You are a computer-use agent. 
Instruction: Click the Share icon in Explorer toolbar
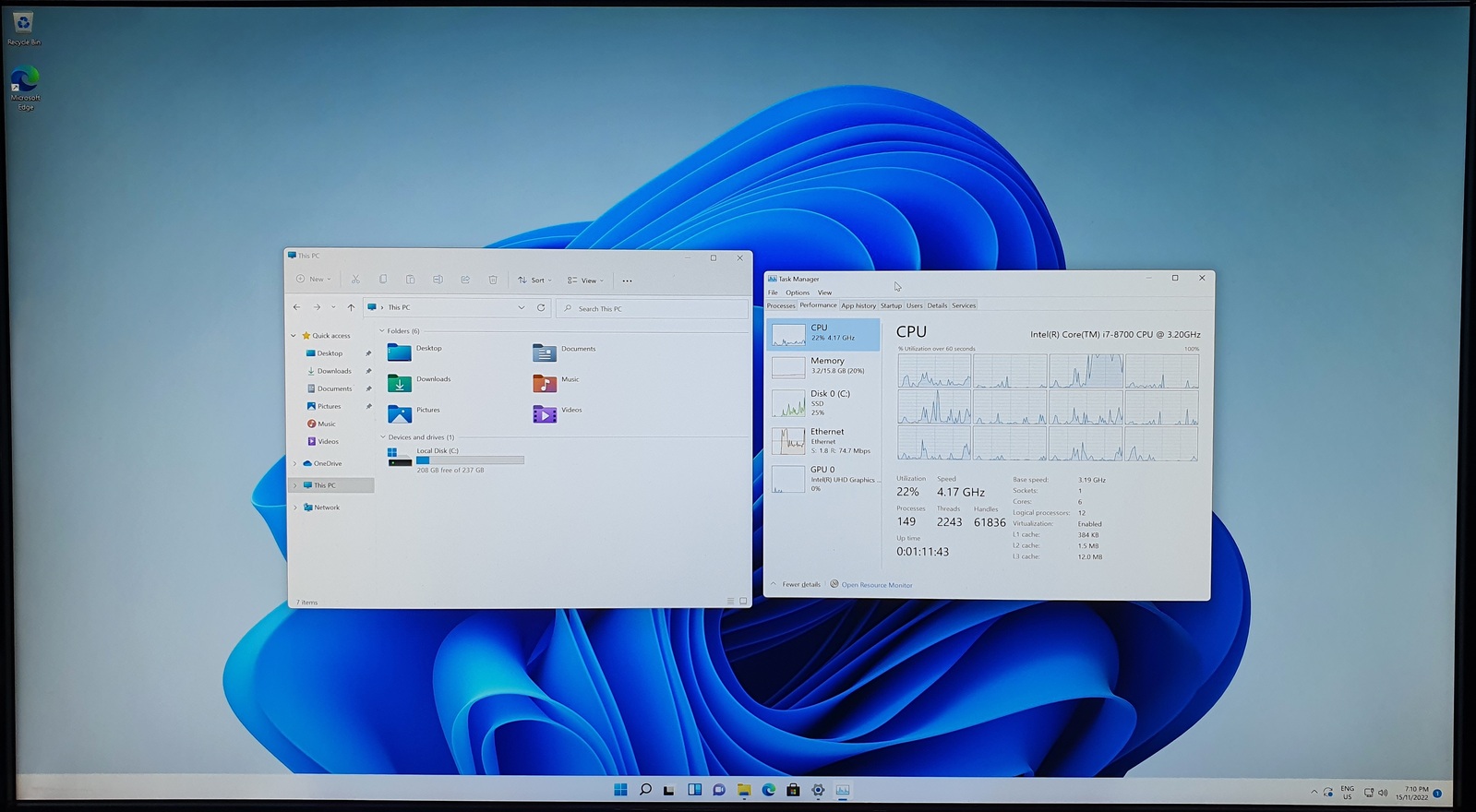tap(465, 280)
